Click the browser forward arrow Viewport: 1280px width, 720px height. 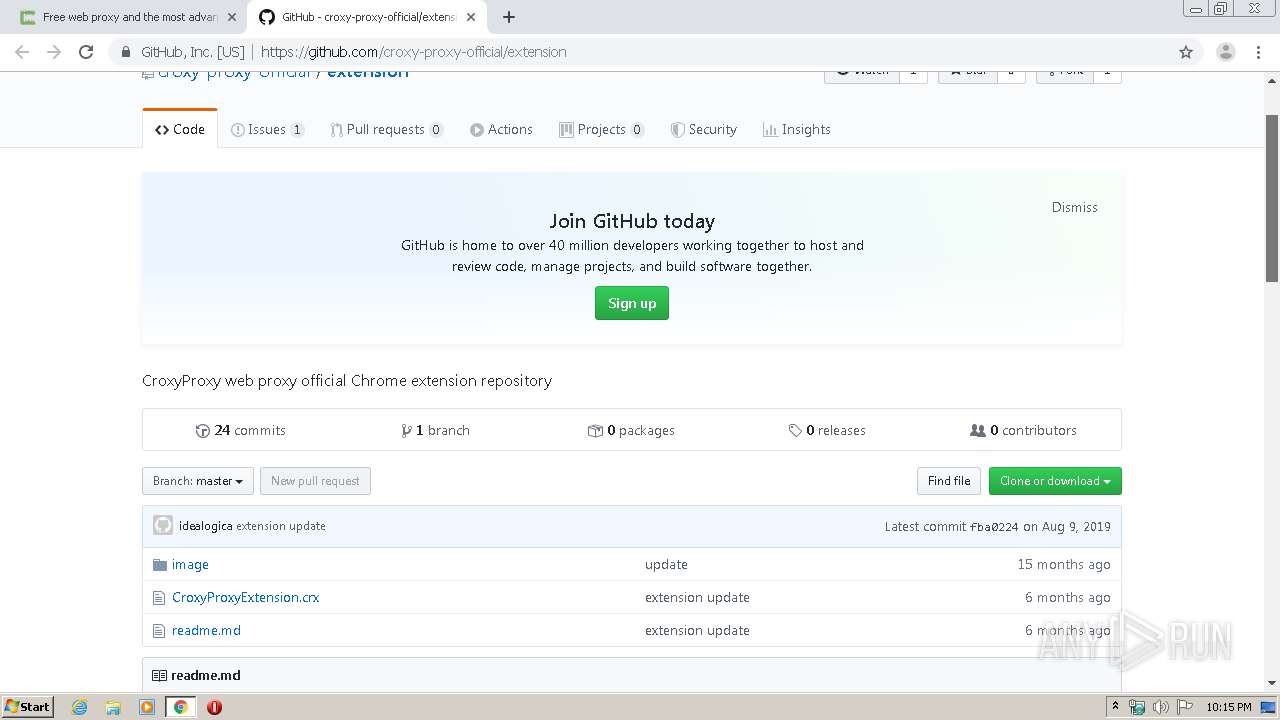tap(54, 52)
